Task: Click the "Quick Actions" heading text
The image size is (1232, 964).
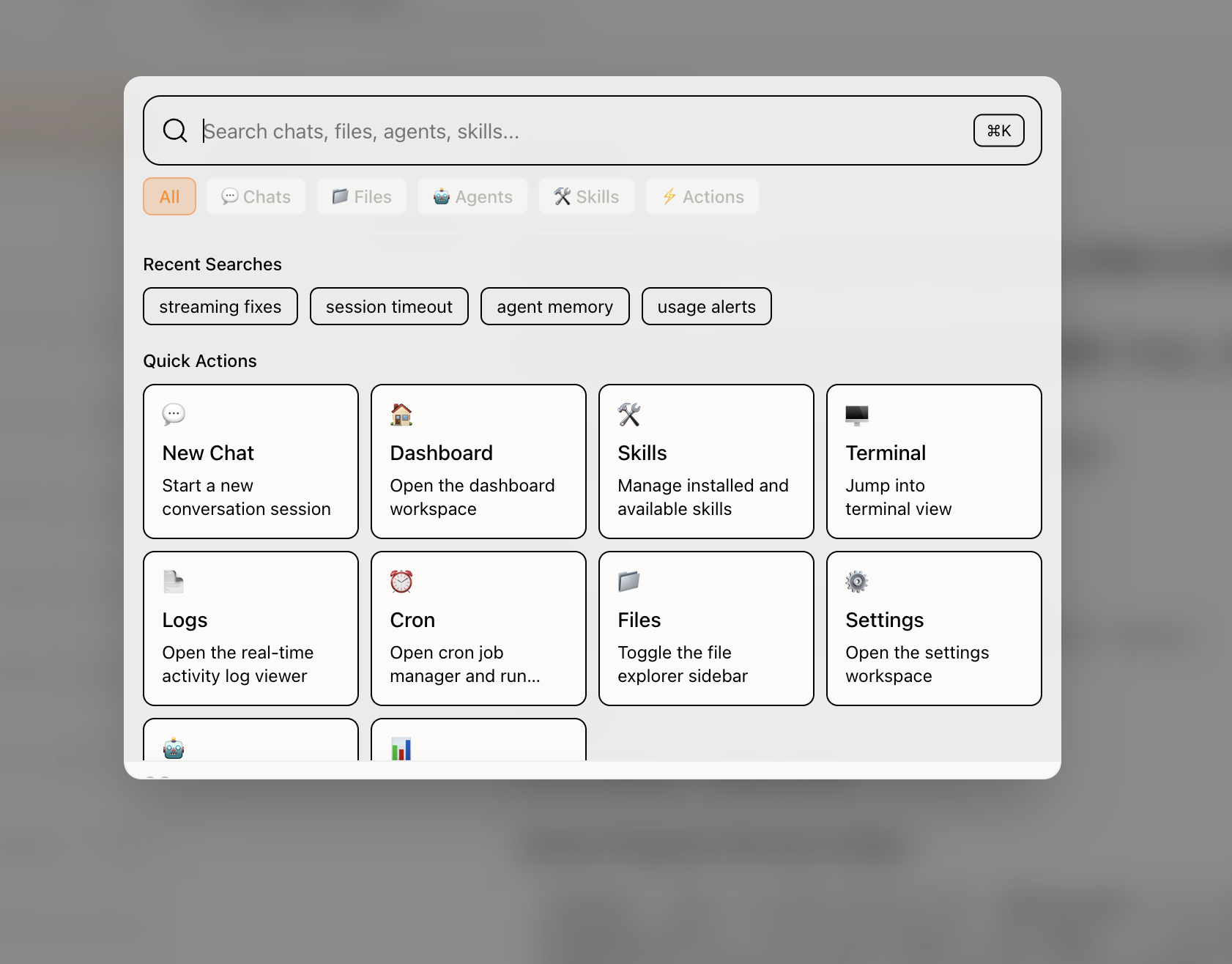Action: [200, 361]
